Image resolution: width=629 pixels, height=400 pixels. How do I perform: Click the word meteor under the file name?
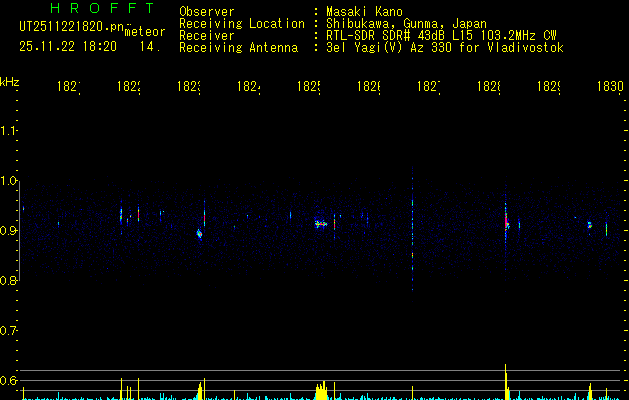coord(145,32)
